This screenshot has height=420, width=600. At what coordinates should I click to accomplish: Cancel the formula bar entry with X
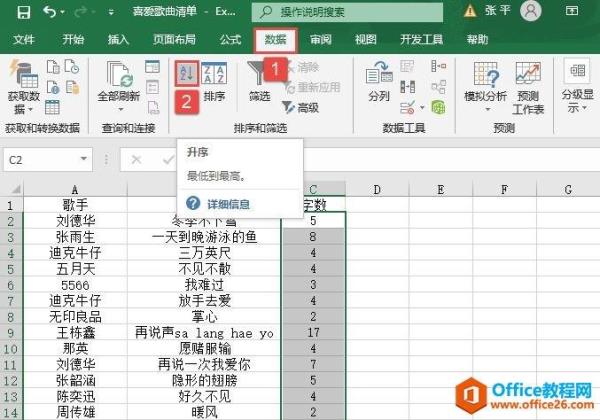(x=136, y=159)
